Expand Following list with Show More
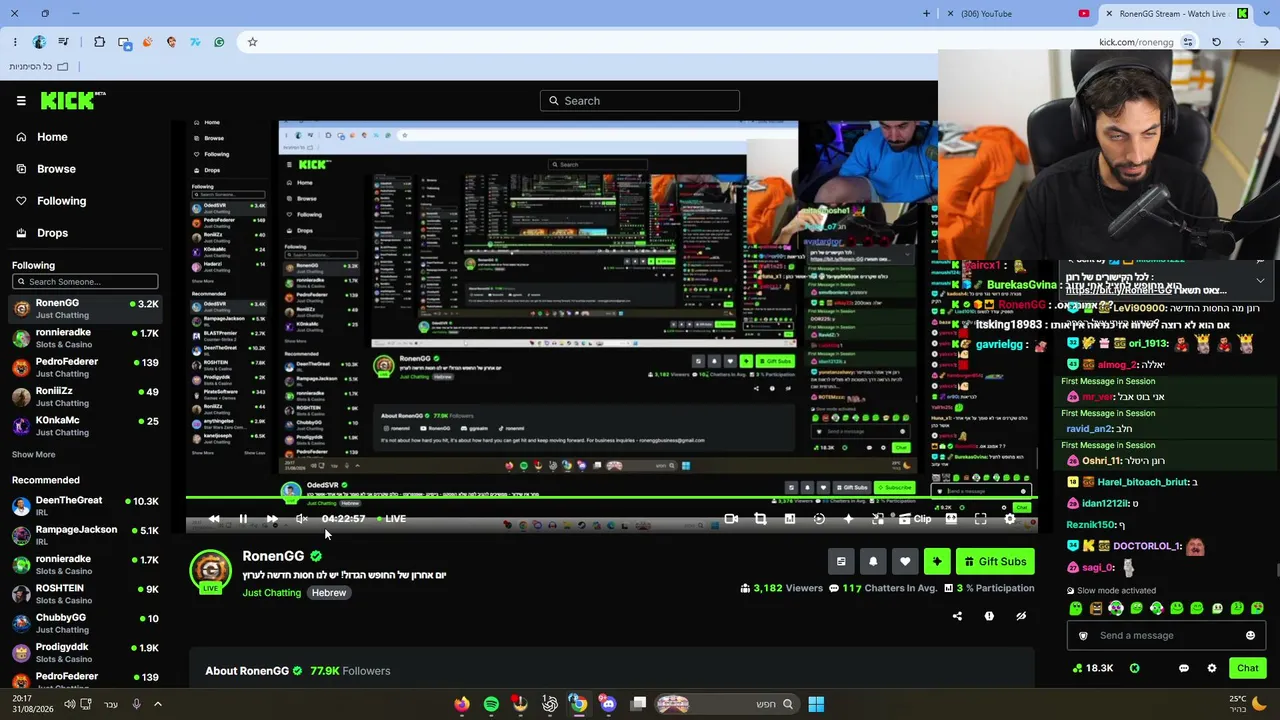The height and width of the screenshot is (720, 1280). tap(33, 455)
